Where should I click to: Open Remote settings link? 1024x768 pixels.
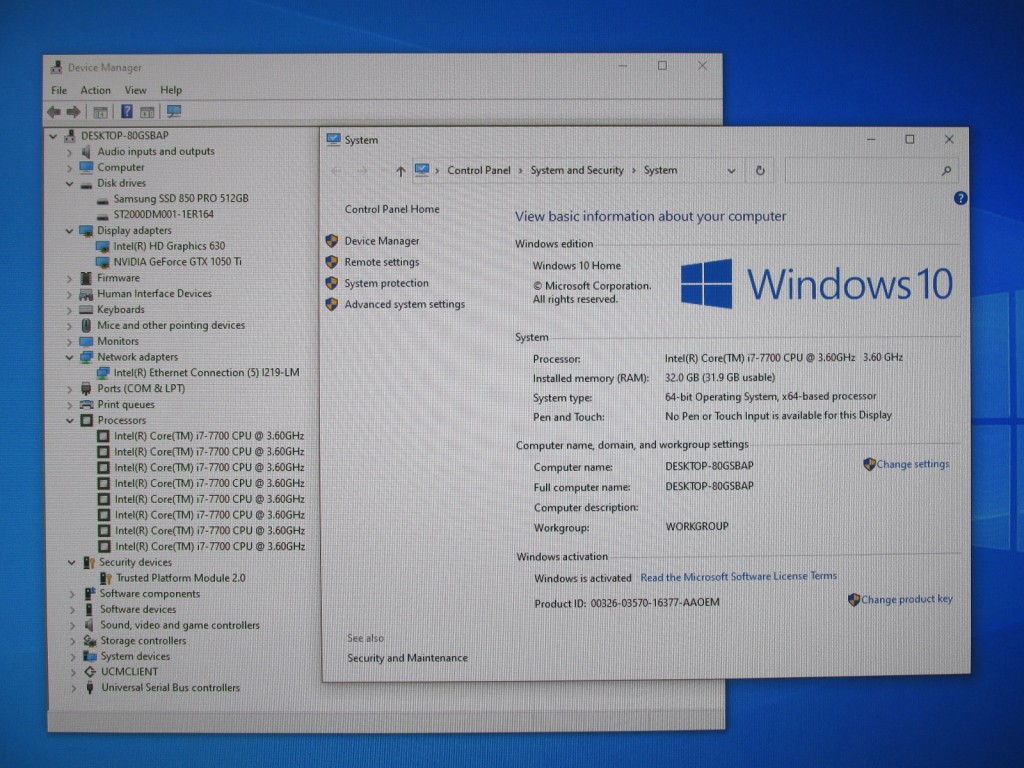tap(382, 262)
